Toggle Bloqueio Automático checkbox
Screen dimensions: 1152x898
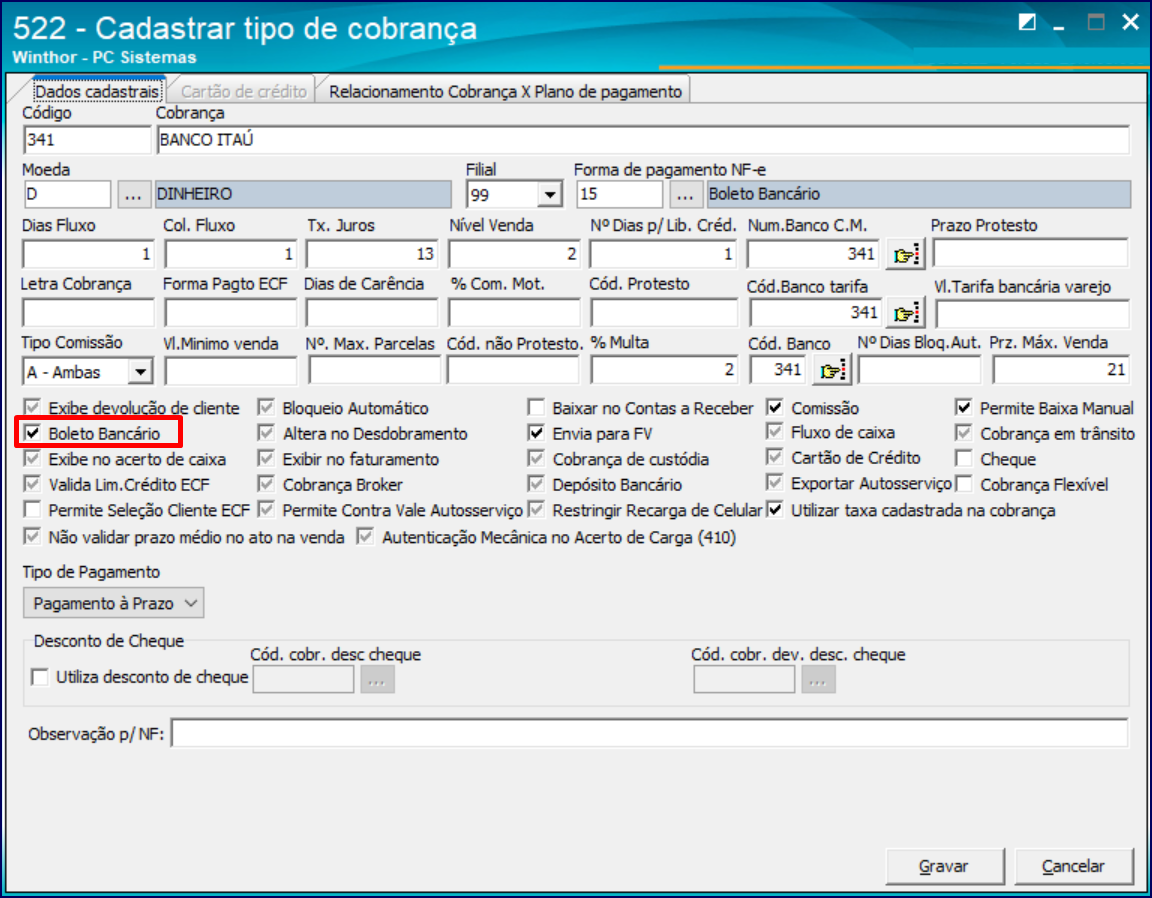coord(266,407)
